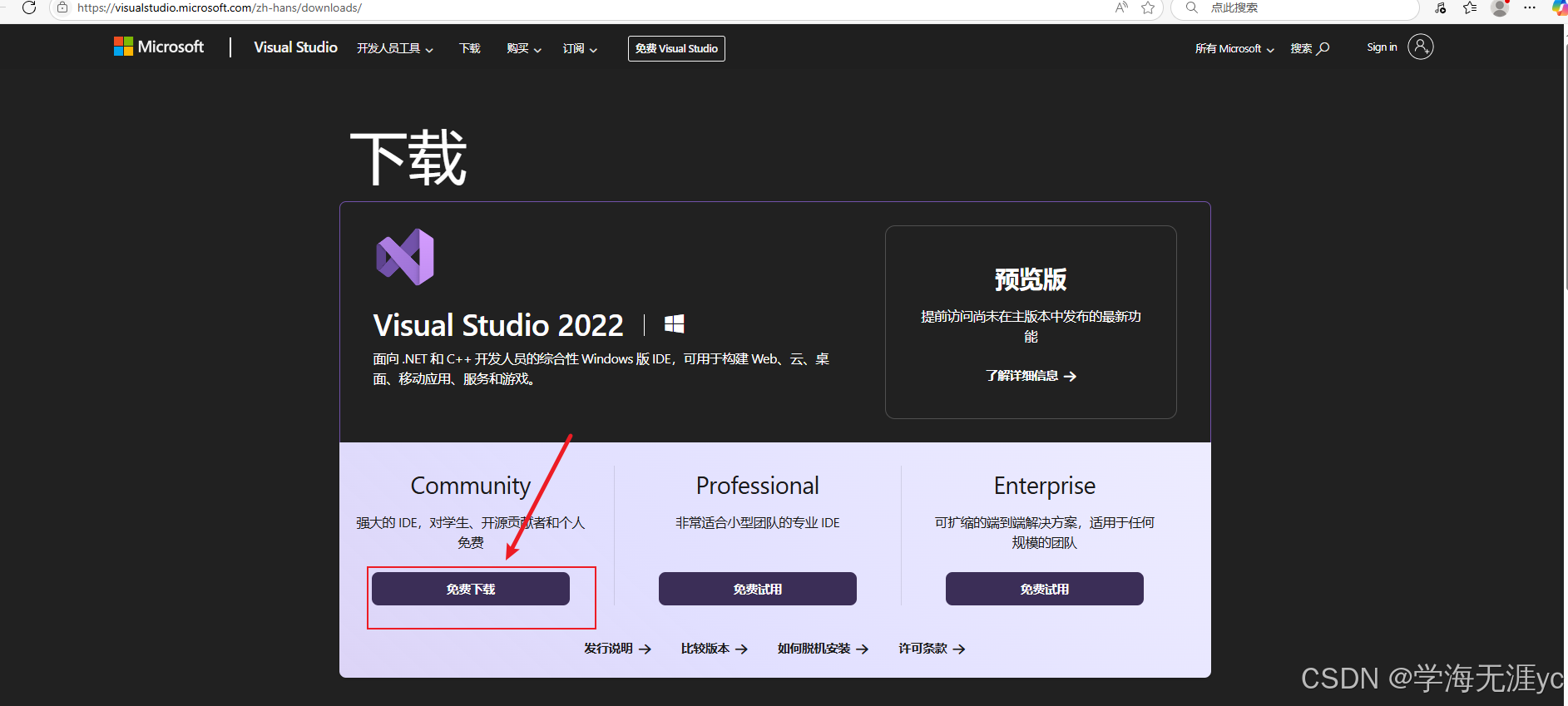Viewport: 1568px width, 706px height.
Task: Expand the 所有 Microsoft dropdown
Action: (1234, 48)
